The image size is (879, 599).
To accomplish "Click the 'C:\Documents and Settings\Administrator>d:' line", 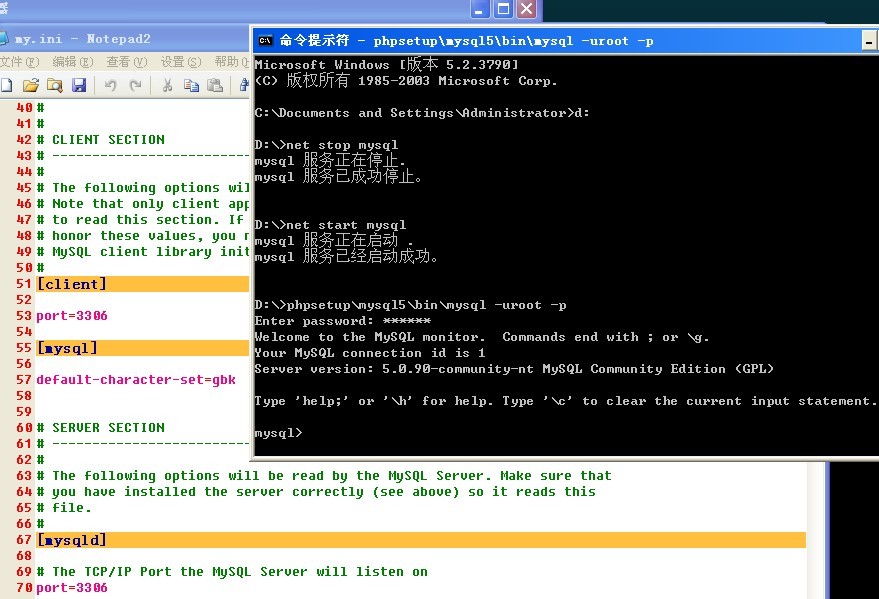I will click(422, 113).
